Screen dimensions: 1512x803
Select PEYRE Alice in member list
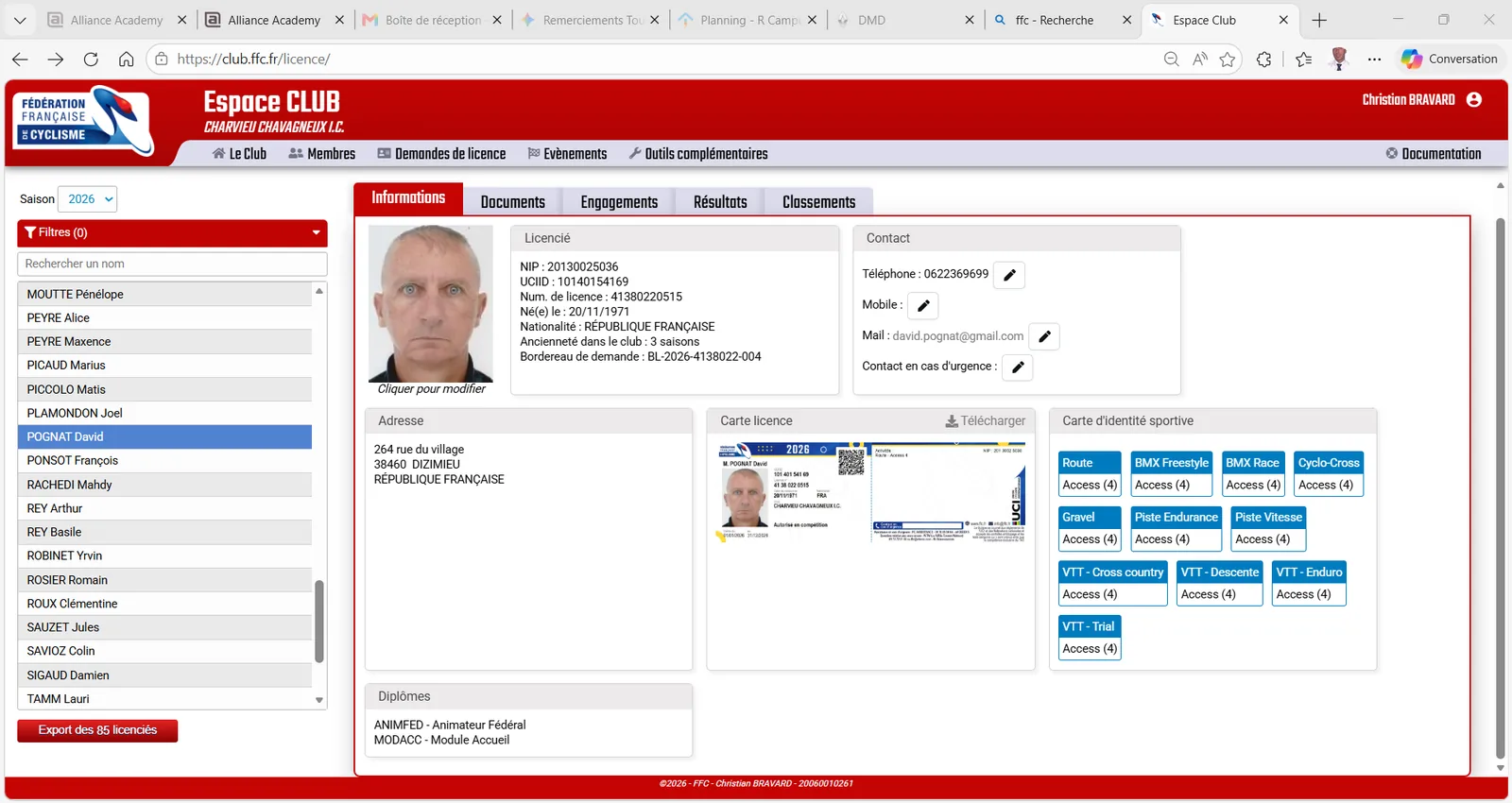[164, 318]
